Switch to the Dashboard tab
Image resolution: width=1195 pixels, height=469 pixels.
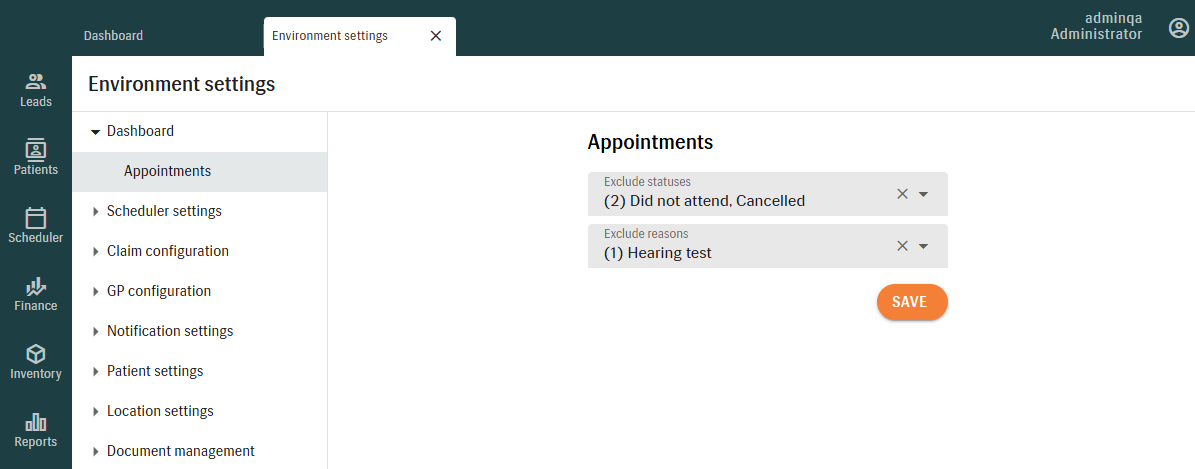[113, 36]
